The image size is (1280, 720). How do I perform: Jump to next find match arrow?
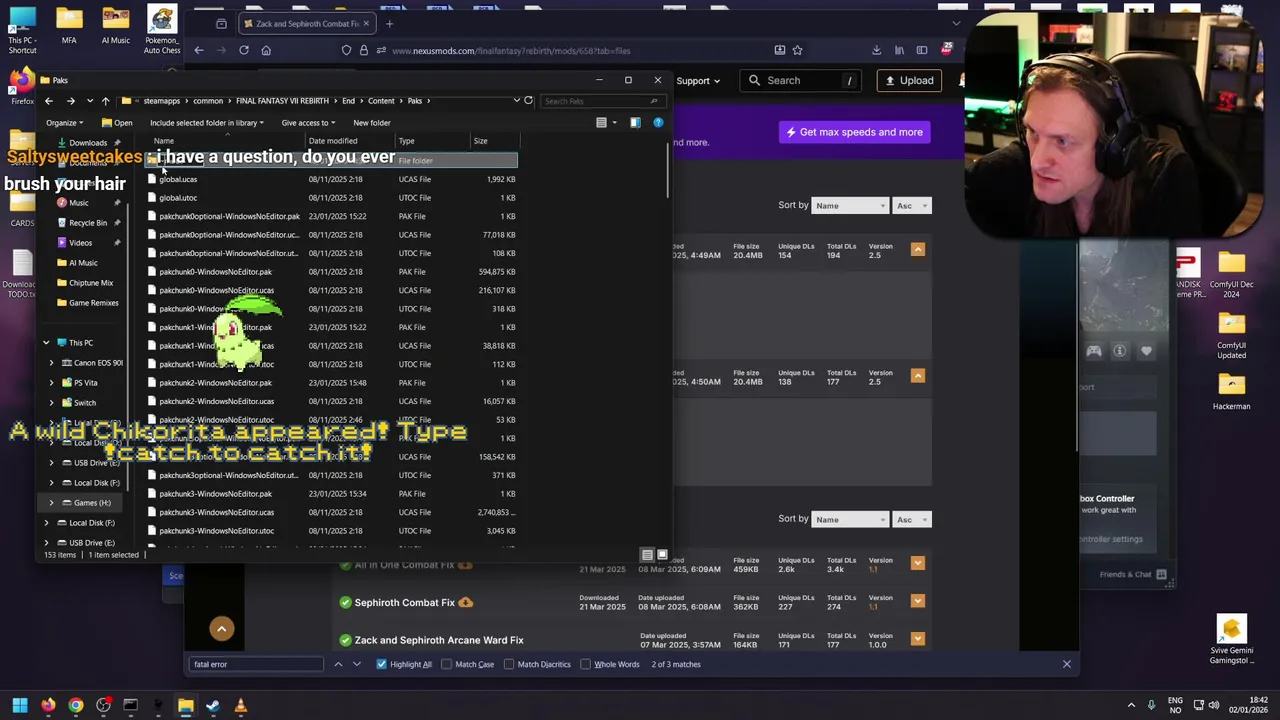[x=356, y=664]
